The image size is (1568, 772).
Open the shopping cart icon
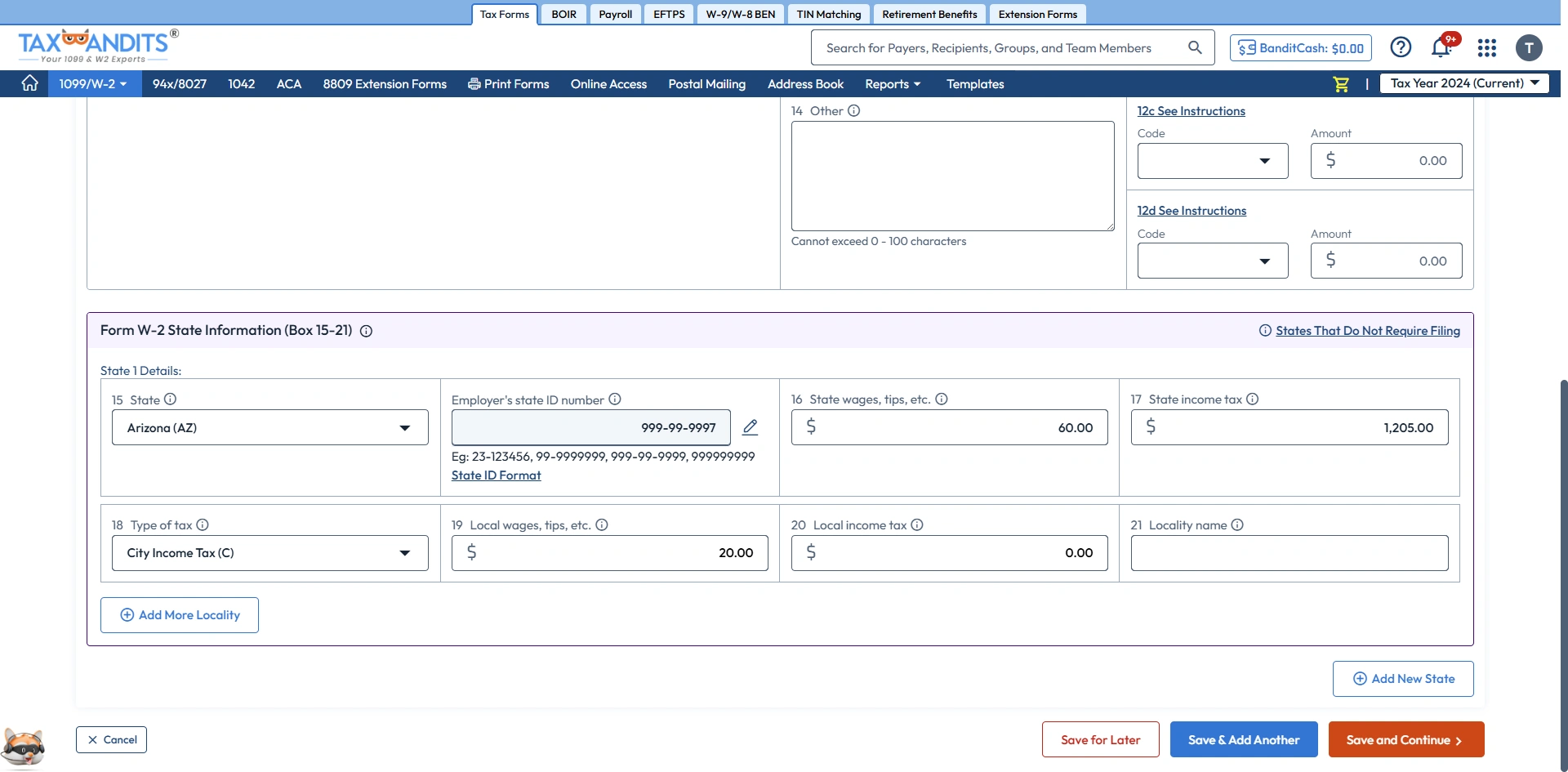1340,83
